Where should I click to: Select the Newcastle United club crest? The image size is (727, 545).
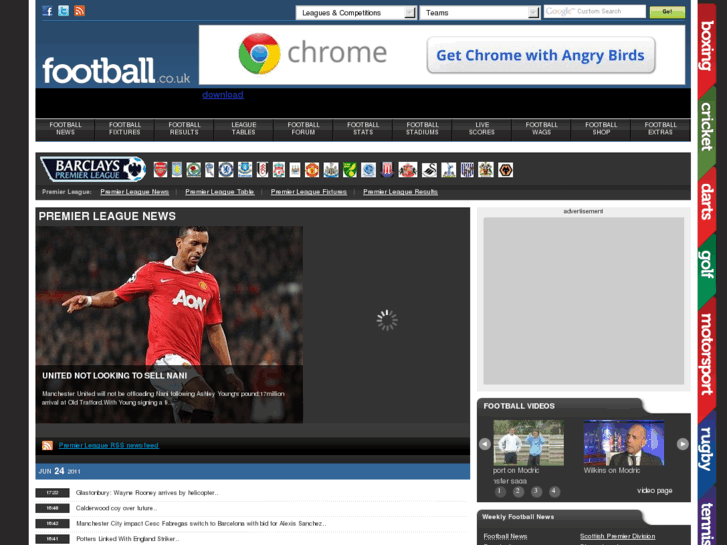click(331, 170)
